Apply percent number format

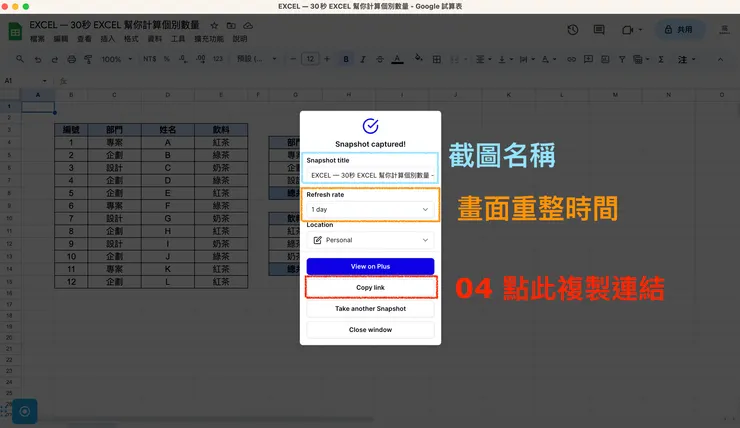pos(167,59)
